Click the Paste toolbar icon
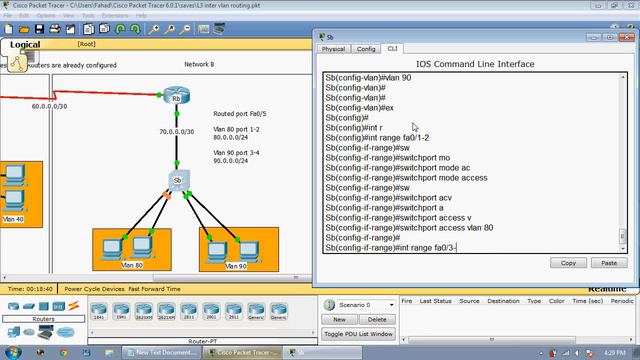The image size is (640, 360). click(104, 29)
